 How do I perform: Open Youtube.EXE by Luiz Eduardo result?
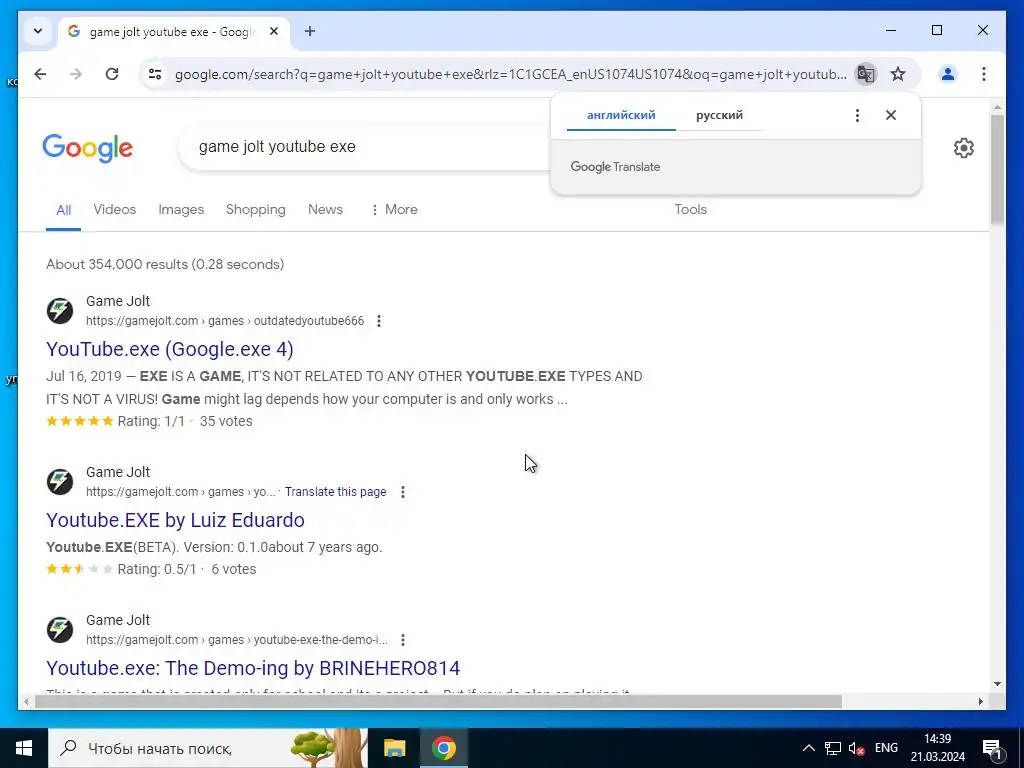(175, 520)
